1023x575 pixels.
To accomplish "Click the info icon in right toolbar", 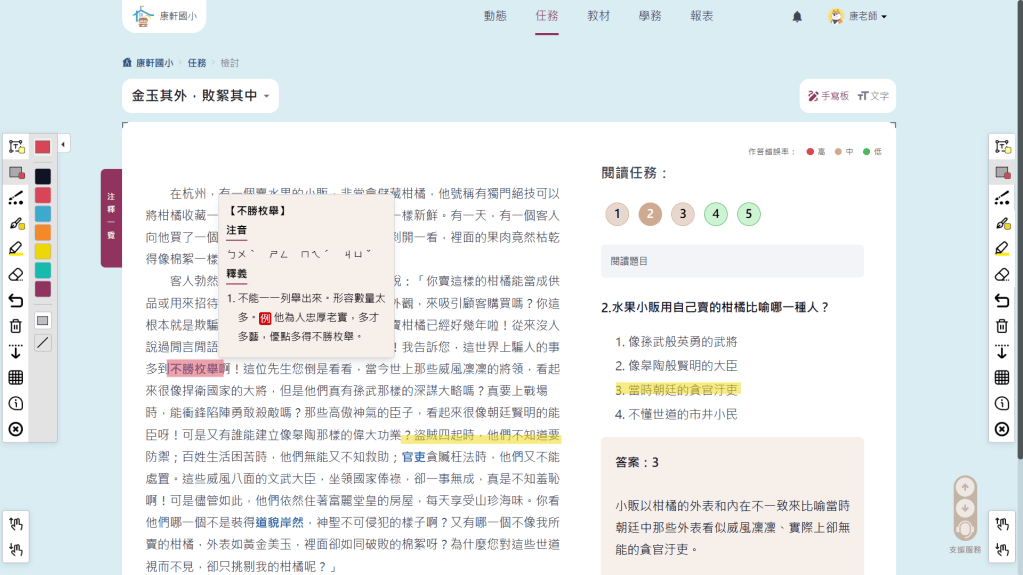I will pos(1002,403).
